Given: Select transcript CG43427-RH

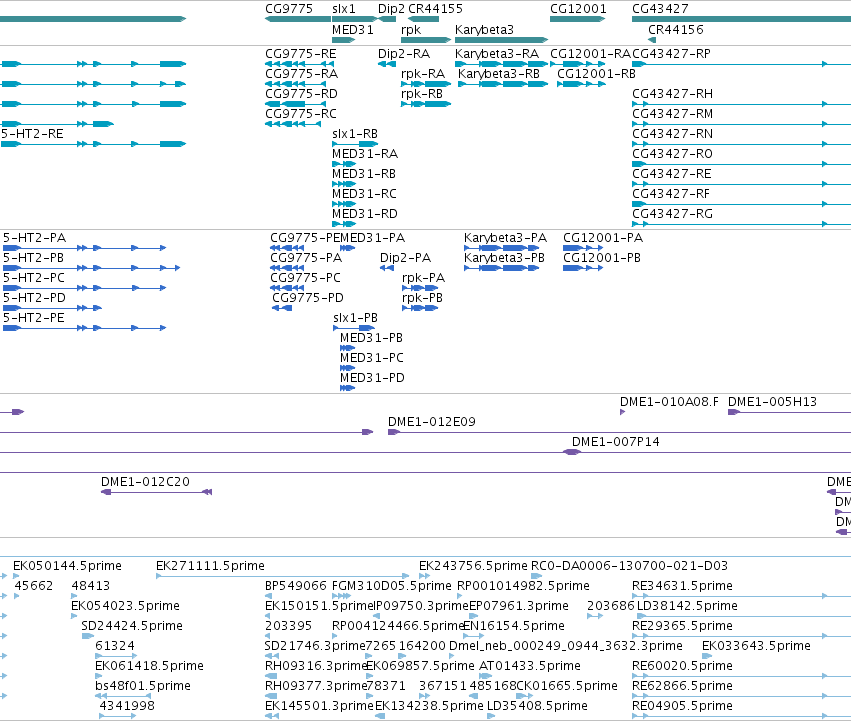Looking at the screenshot, I should [672, 94].
